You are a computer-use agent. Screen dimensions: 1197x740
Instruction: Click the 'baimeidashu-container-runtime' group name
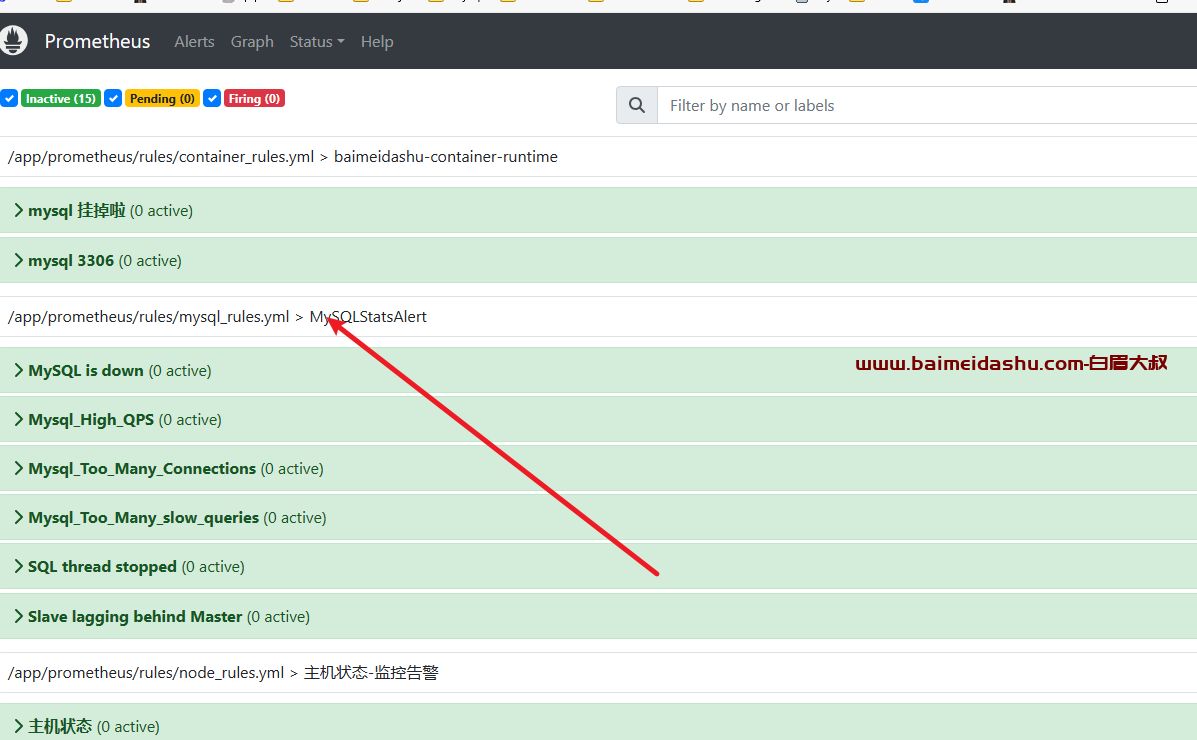[446, 157]
